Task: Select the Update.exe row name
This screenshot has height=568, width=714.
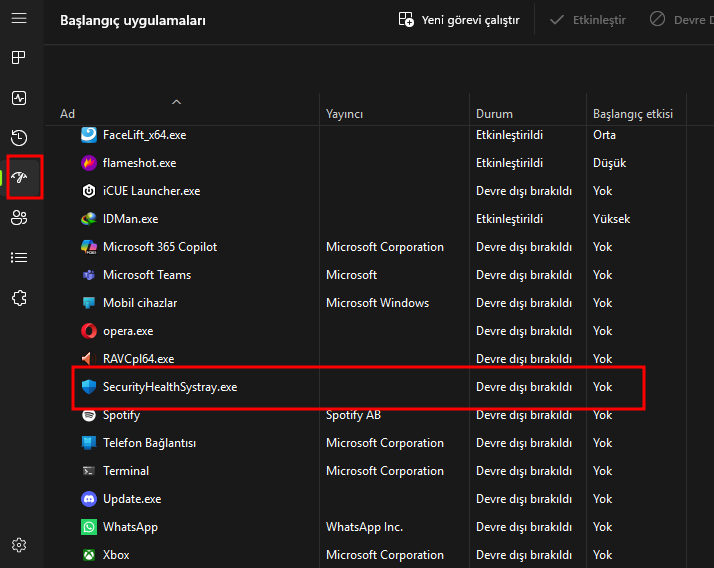Action: (132, 499)
